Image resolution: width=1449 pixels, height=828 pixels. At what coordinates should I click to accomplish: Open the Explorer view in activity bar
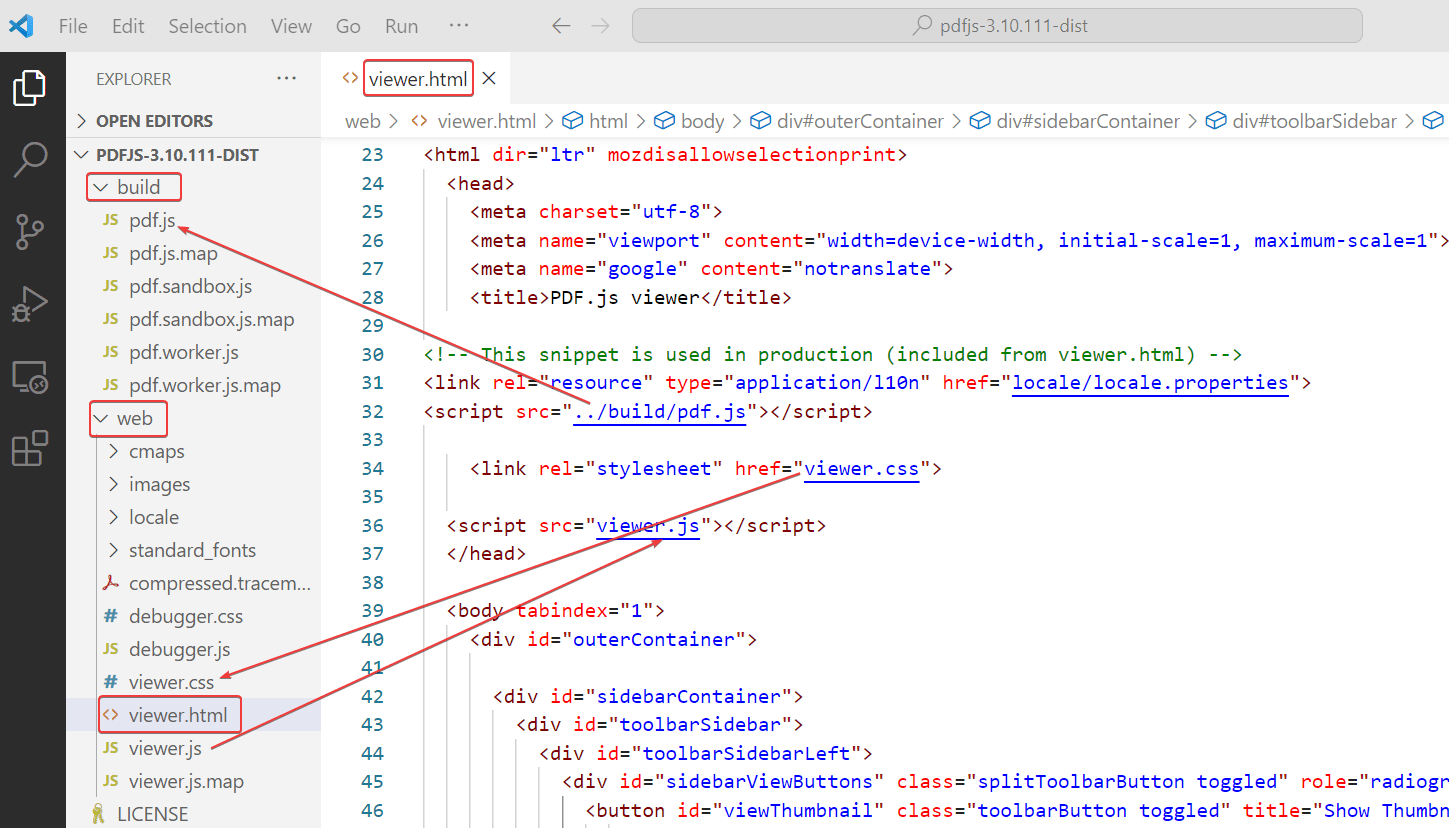tap(30, 88)
